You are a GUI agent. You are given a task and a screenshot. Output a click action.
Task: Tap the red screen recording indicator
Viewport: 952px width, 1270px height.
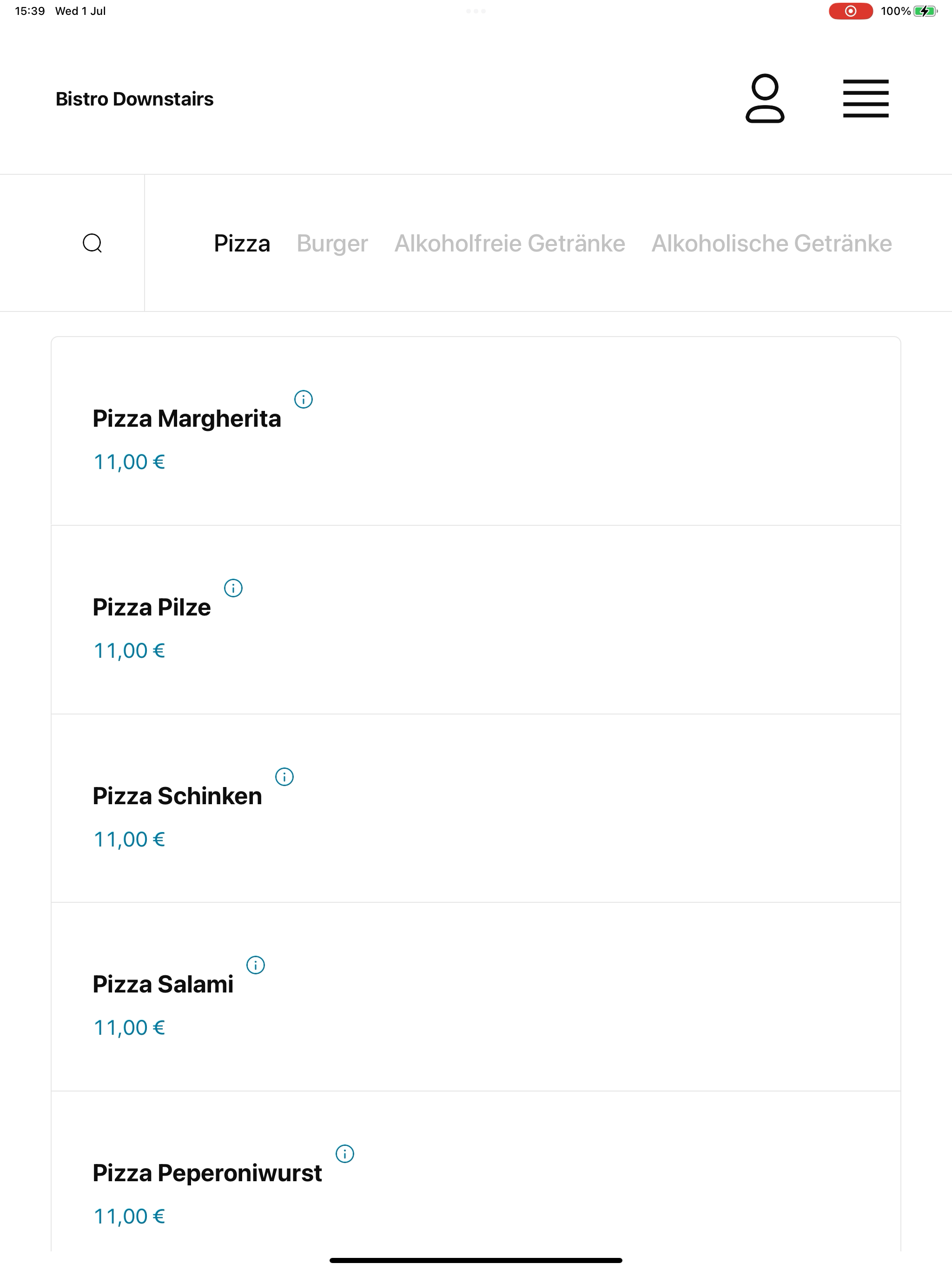[x=850, y=11]
